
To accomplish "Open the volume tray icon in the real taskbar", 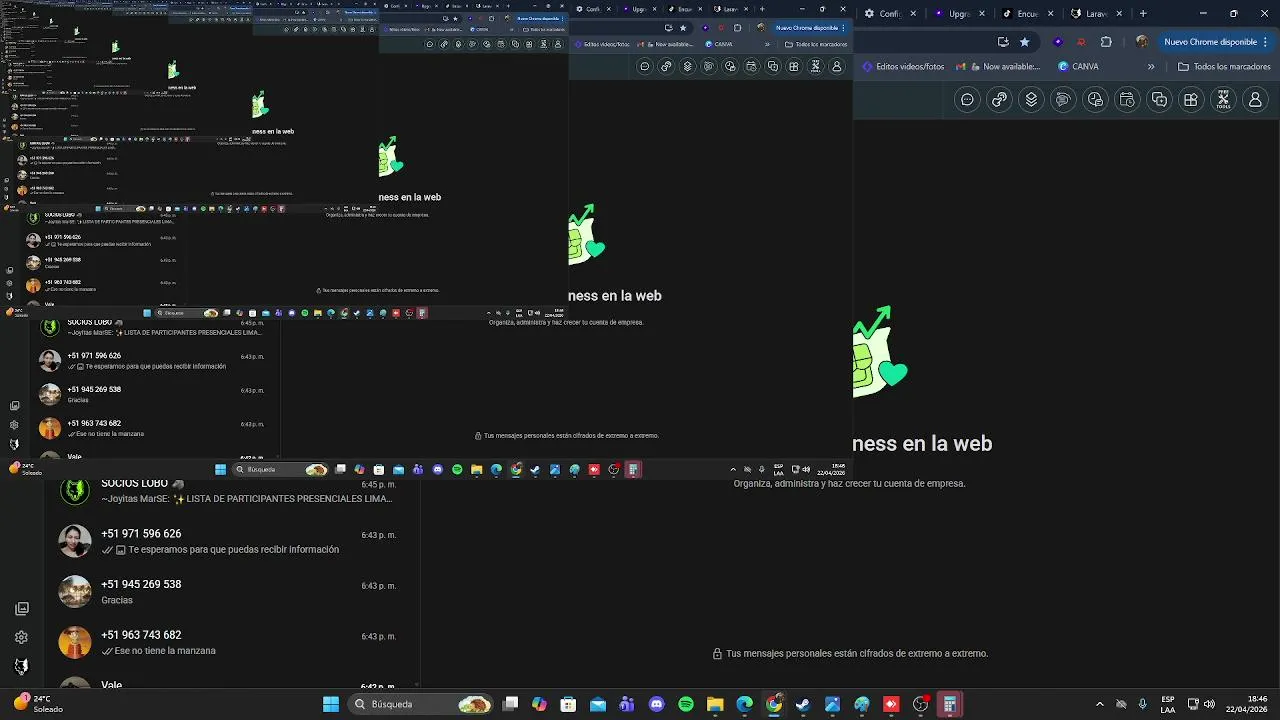I will [1209, 704].
